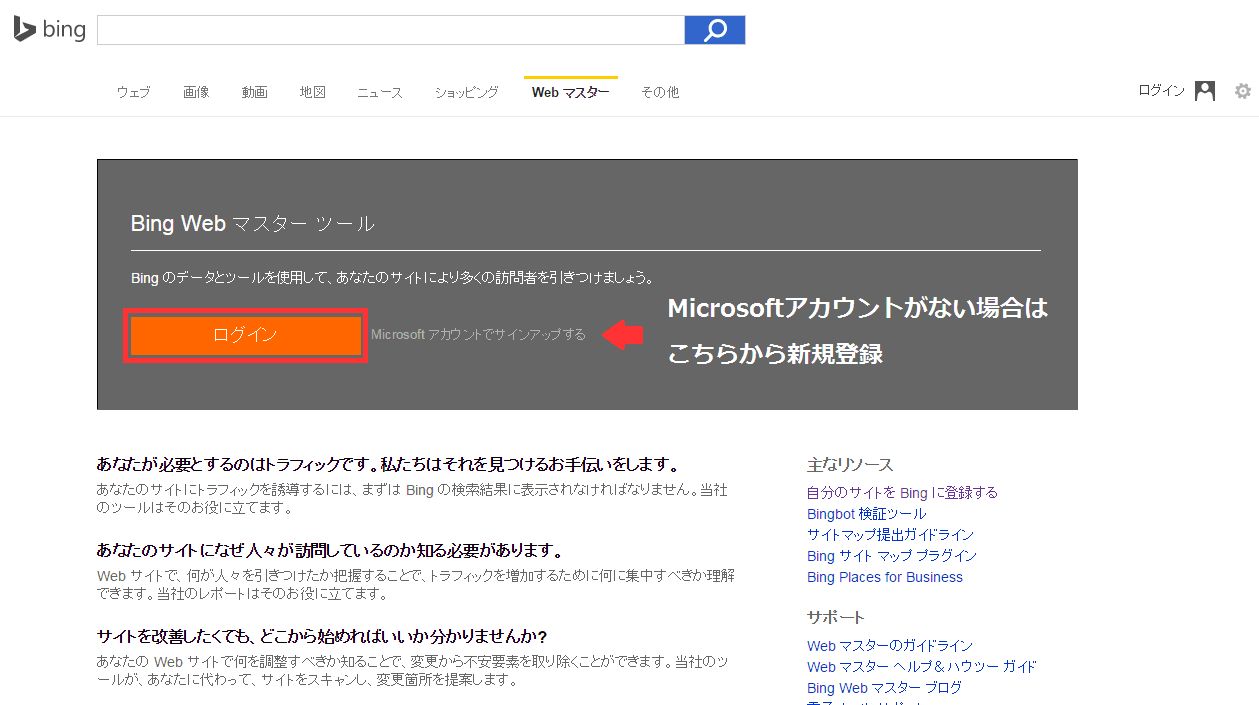Viewport: 1259px width, 705px height.
Task: Open the ウェブ tab
Action: pyautogui.click(x=133, y=92)
